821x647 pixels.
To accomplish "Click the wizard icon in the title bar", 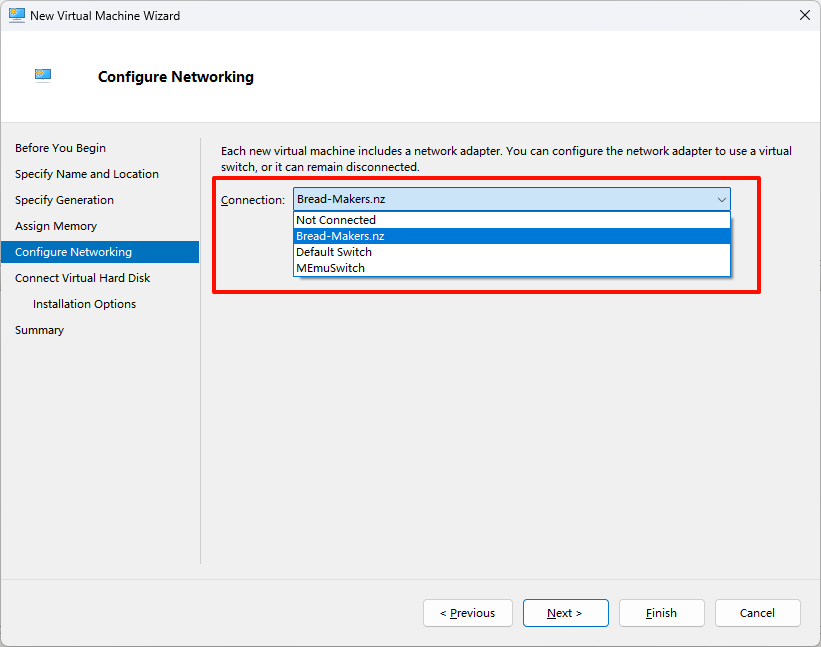I will (x=17, y=16).
